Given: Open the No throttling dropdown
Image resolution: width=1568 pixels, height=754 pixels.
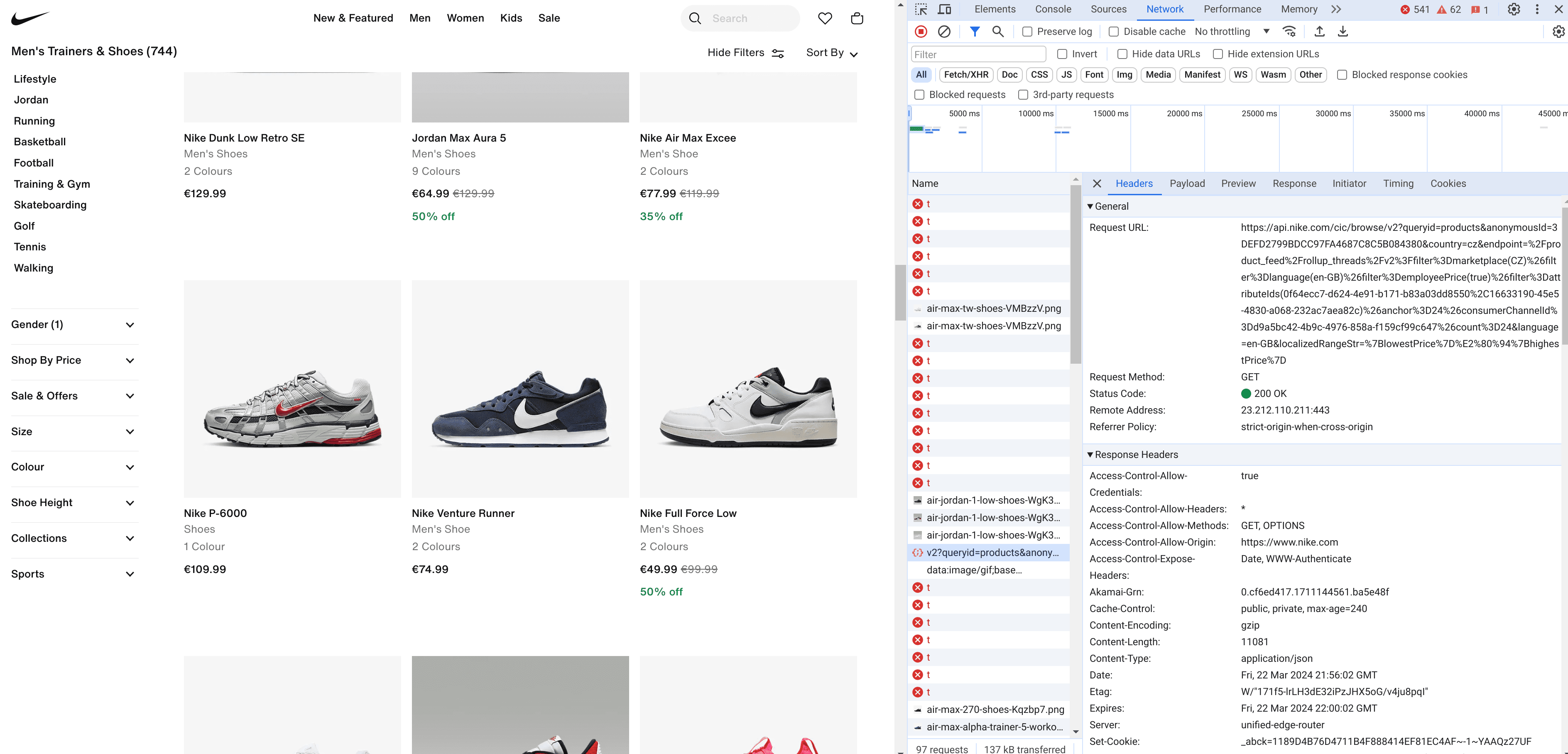Looking at the screenshot, I should pyautogui.click(x=1232, y=32).
